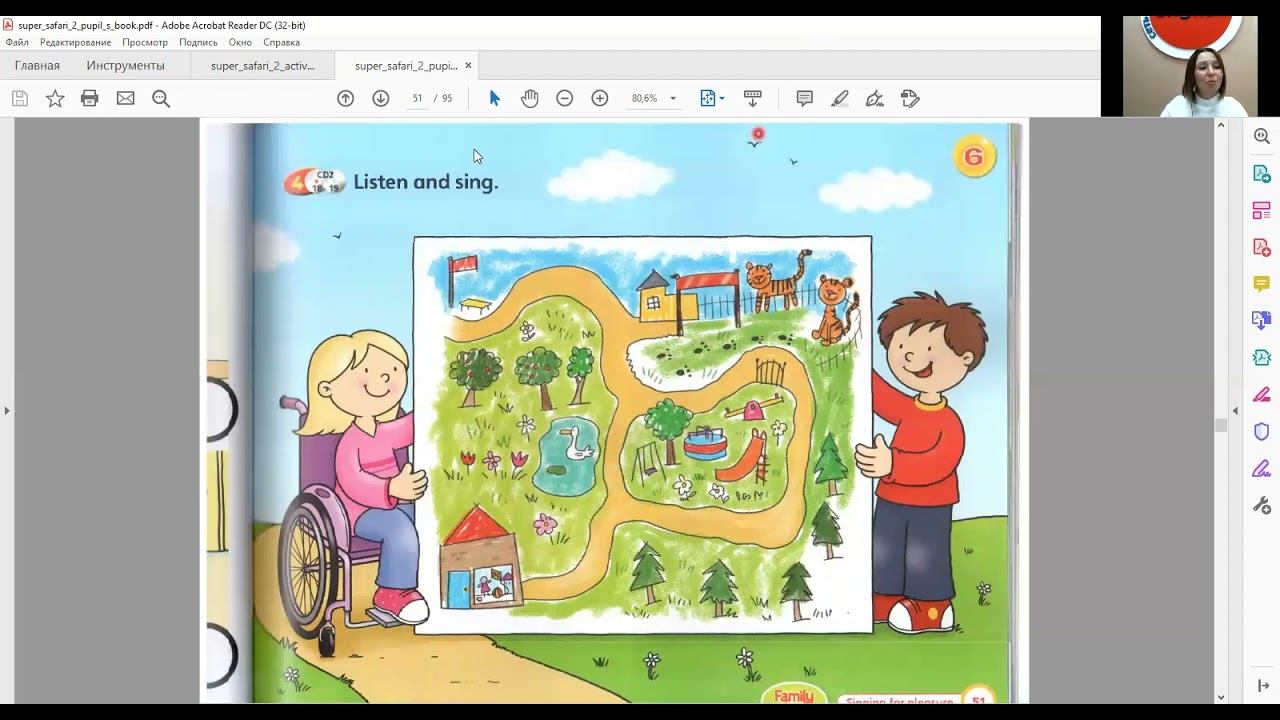Click the yellow unit number 6 badge

[973, 157]
